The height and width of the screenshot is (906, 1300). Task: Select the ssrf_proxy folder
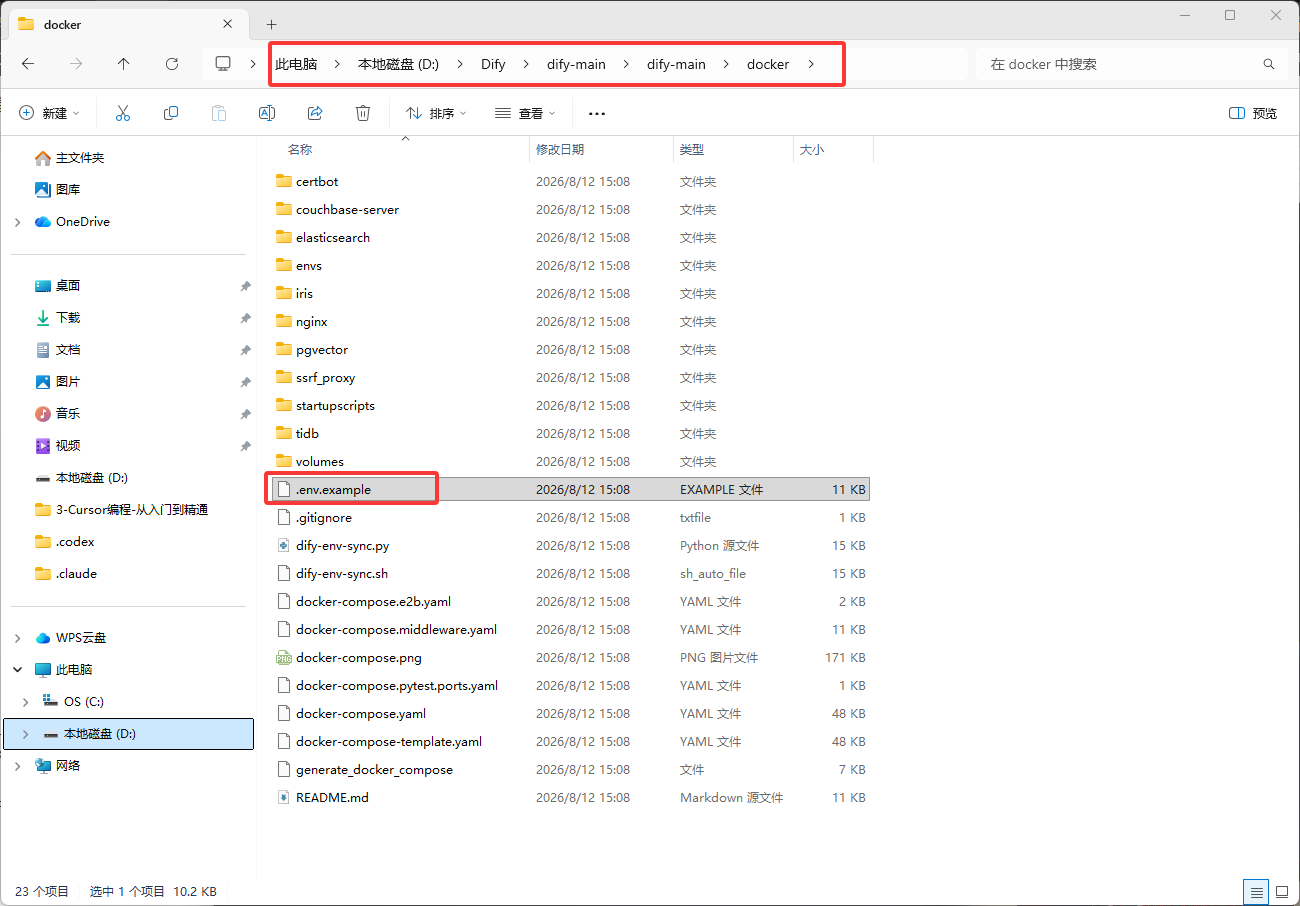click(x=571, y=378)
